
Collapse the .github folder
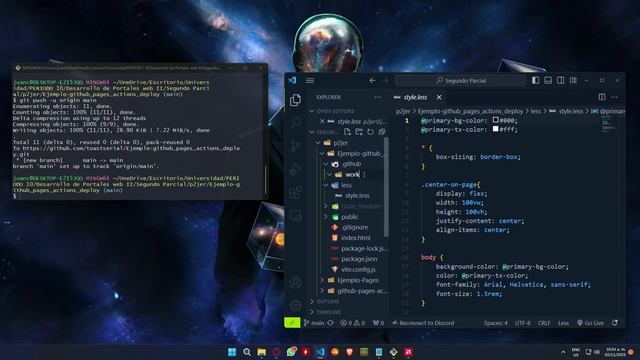pyautogui.click(x=326, y=164)
